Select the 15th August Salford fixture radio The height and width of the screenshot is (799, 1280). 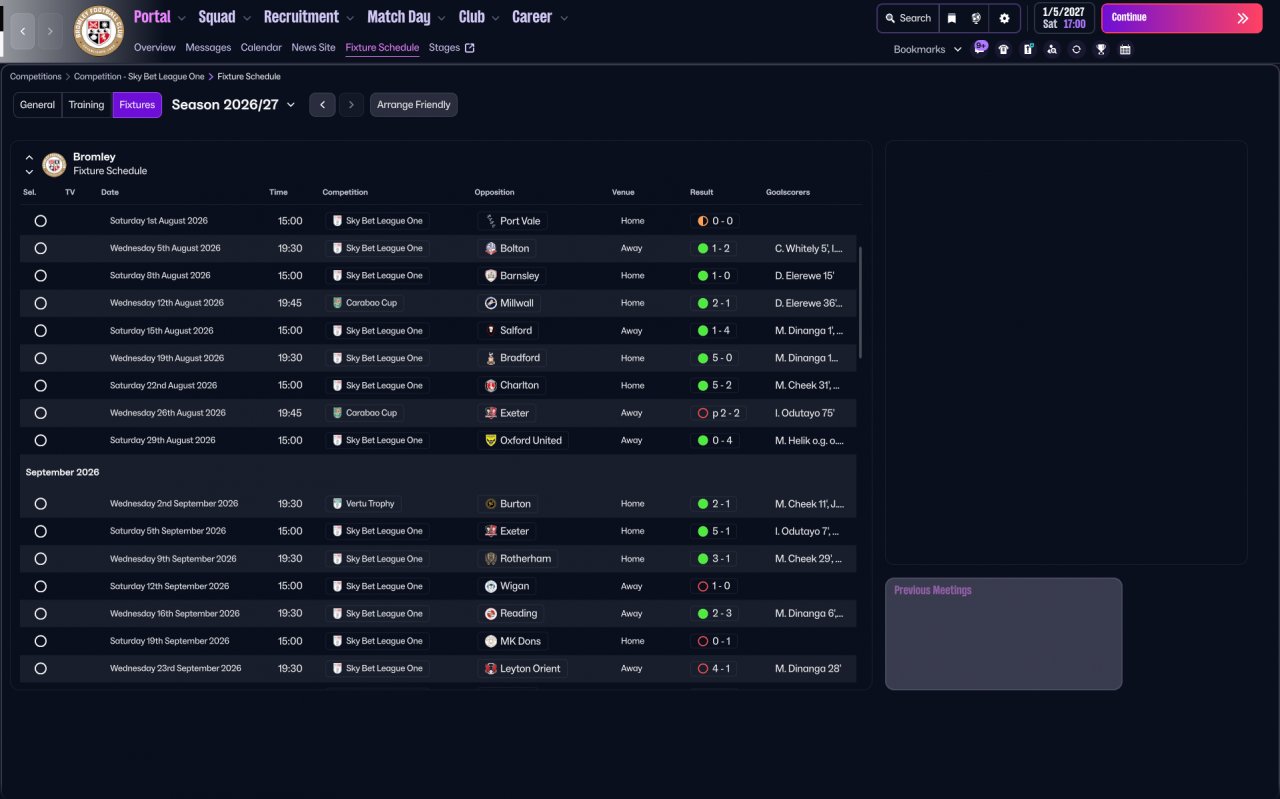41,331
